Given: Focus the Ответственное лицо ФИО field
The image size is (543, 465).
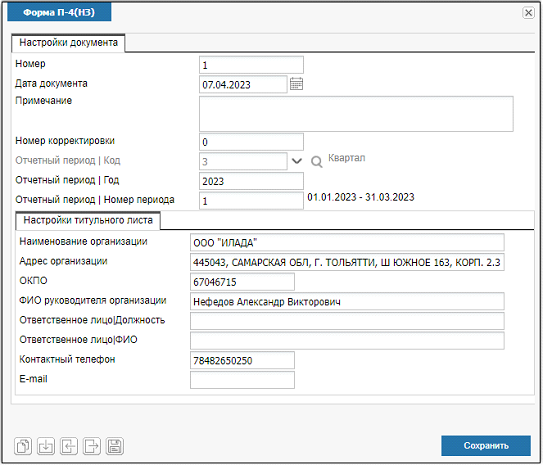Looking at the screenshot, I should click(347, 341).
